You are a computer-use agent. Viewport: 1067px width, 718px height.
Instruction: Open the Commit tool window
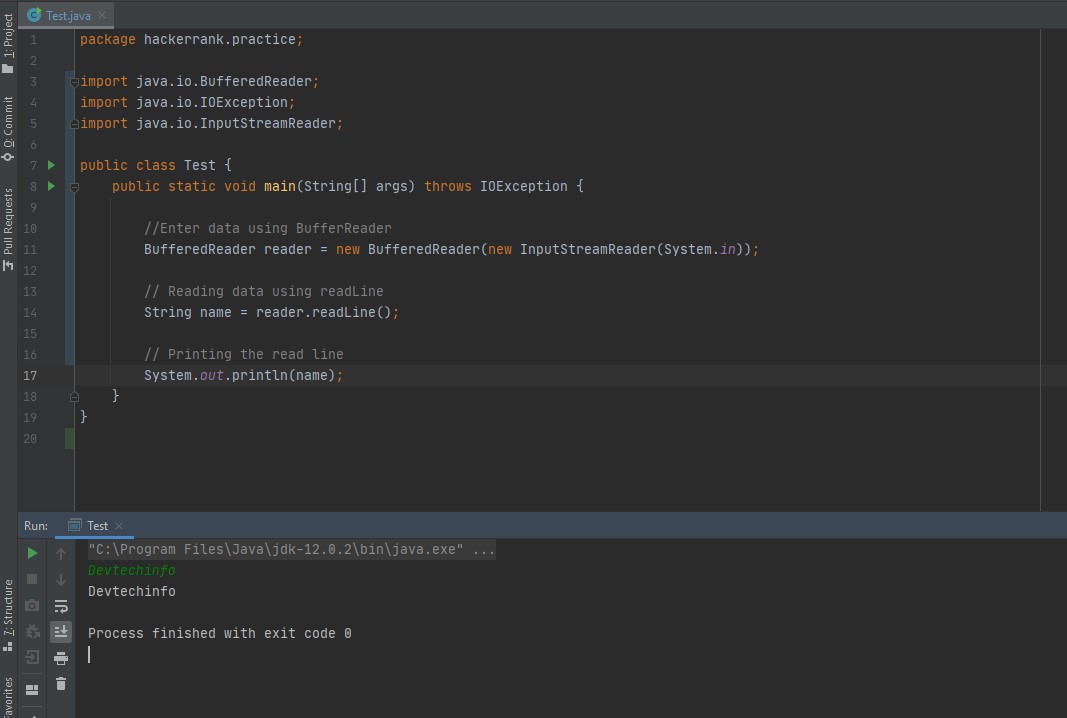coord(7,118)
